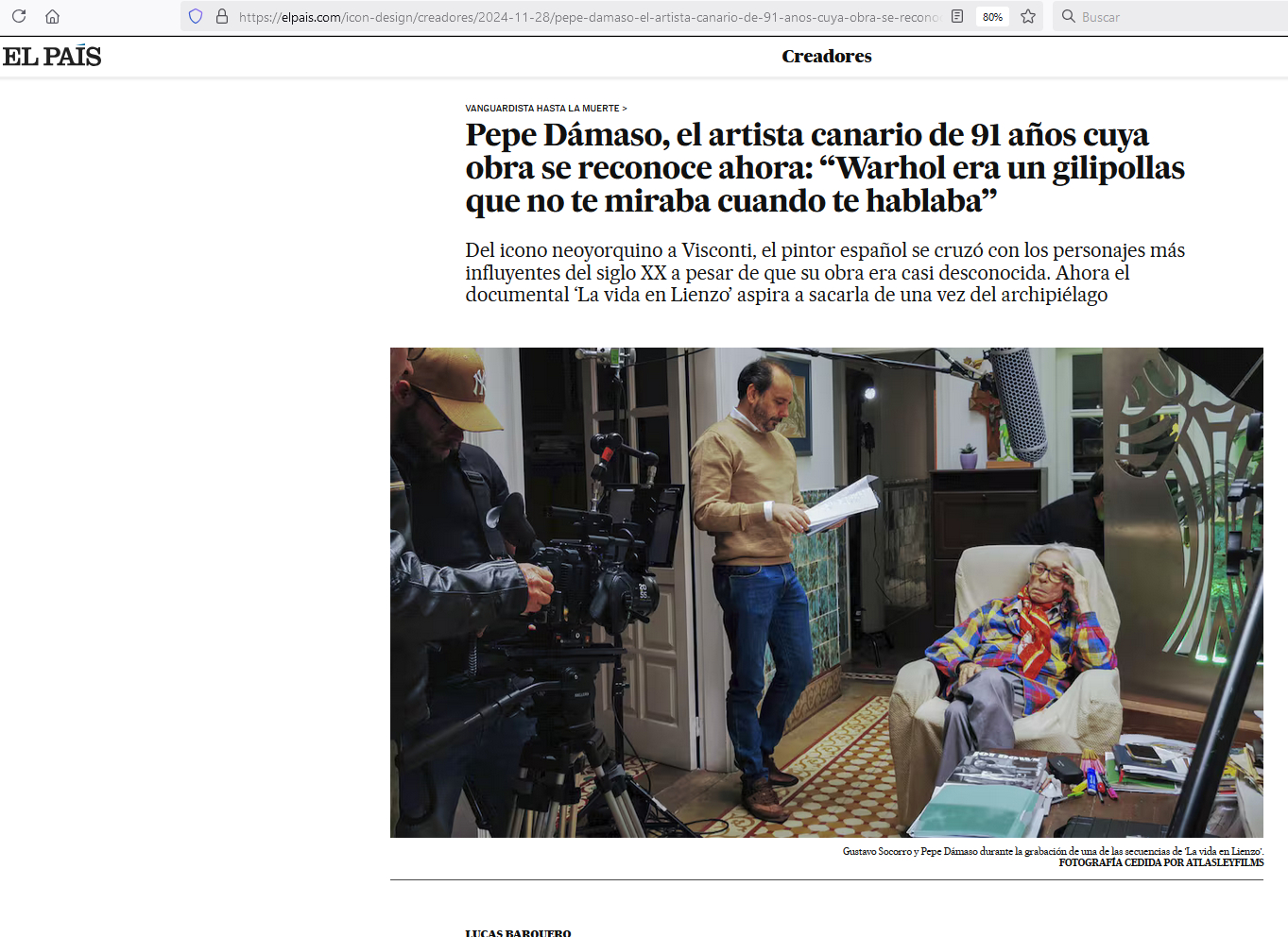Click the Fotografía cedida por Atlasleyfilms credit
1288x937 pixels.
1161,862
